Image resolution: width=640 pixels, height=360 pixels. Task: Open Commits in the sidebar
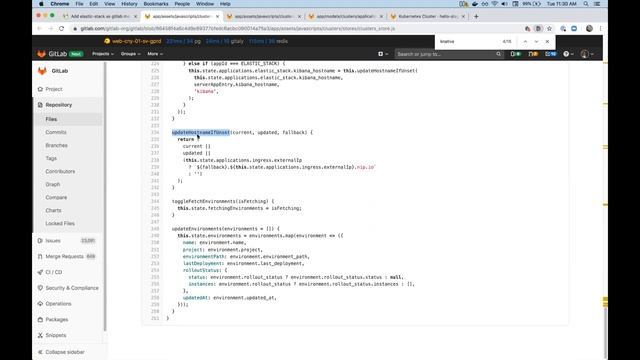[56, 132]
